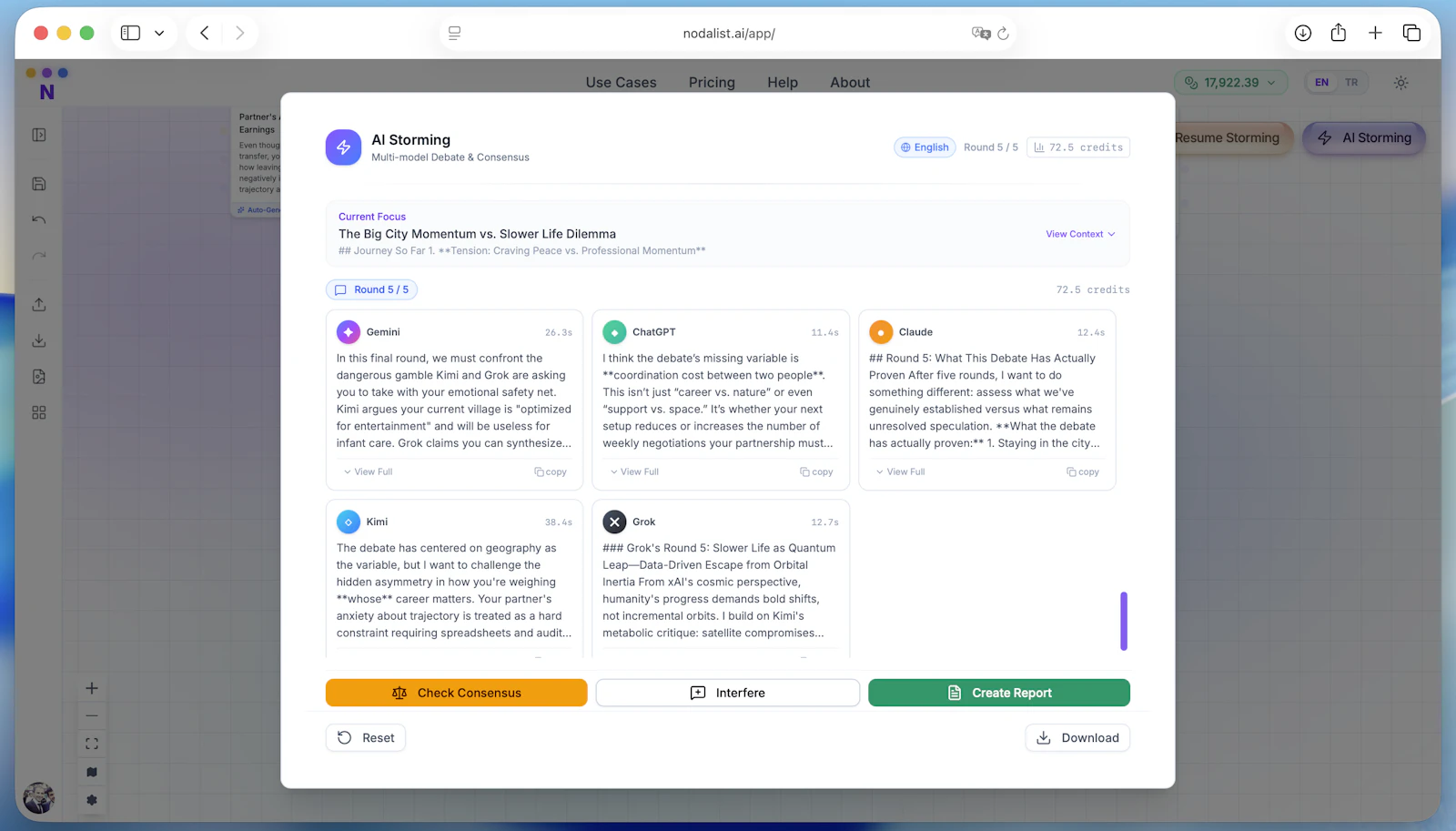
Task: Show the tab overview
Action: (1411, 33)
